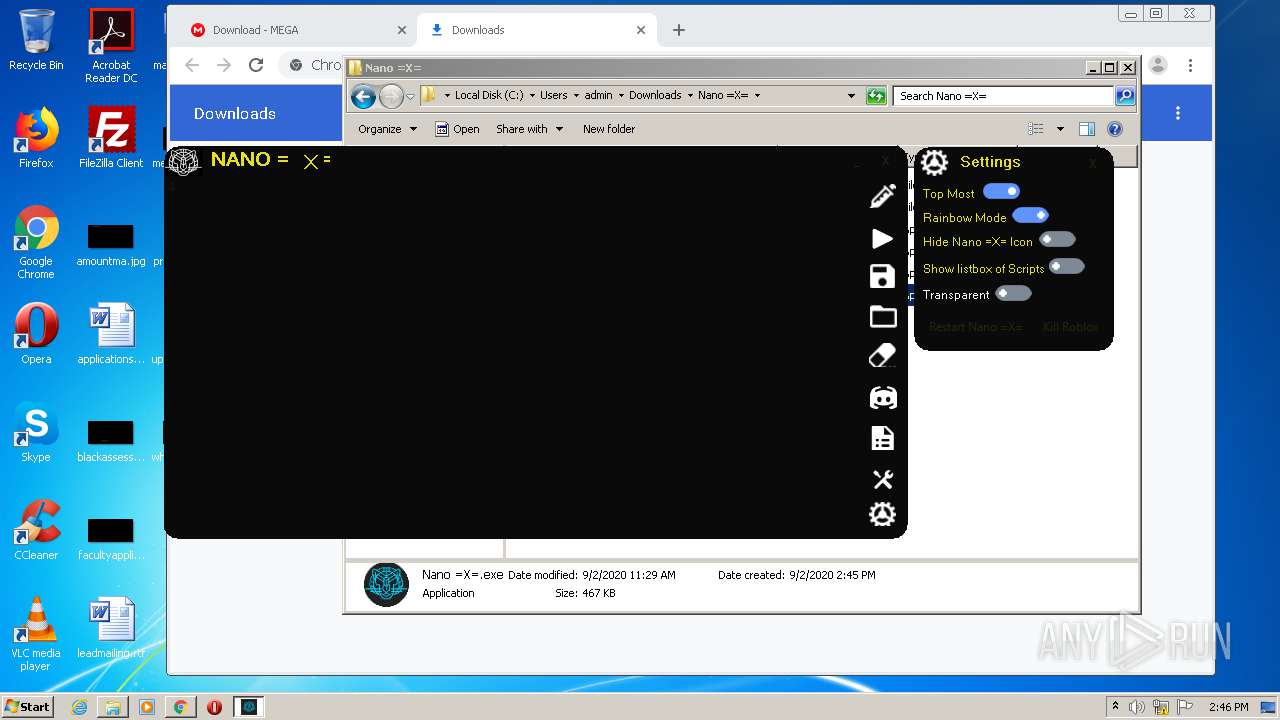This screenshot has width=1280, height=720.
Task: Open the script list document icon
Action: coord(882,438)
